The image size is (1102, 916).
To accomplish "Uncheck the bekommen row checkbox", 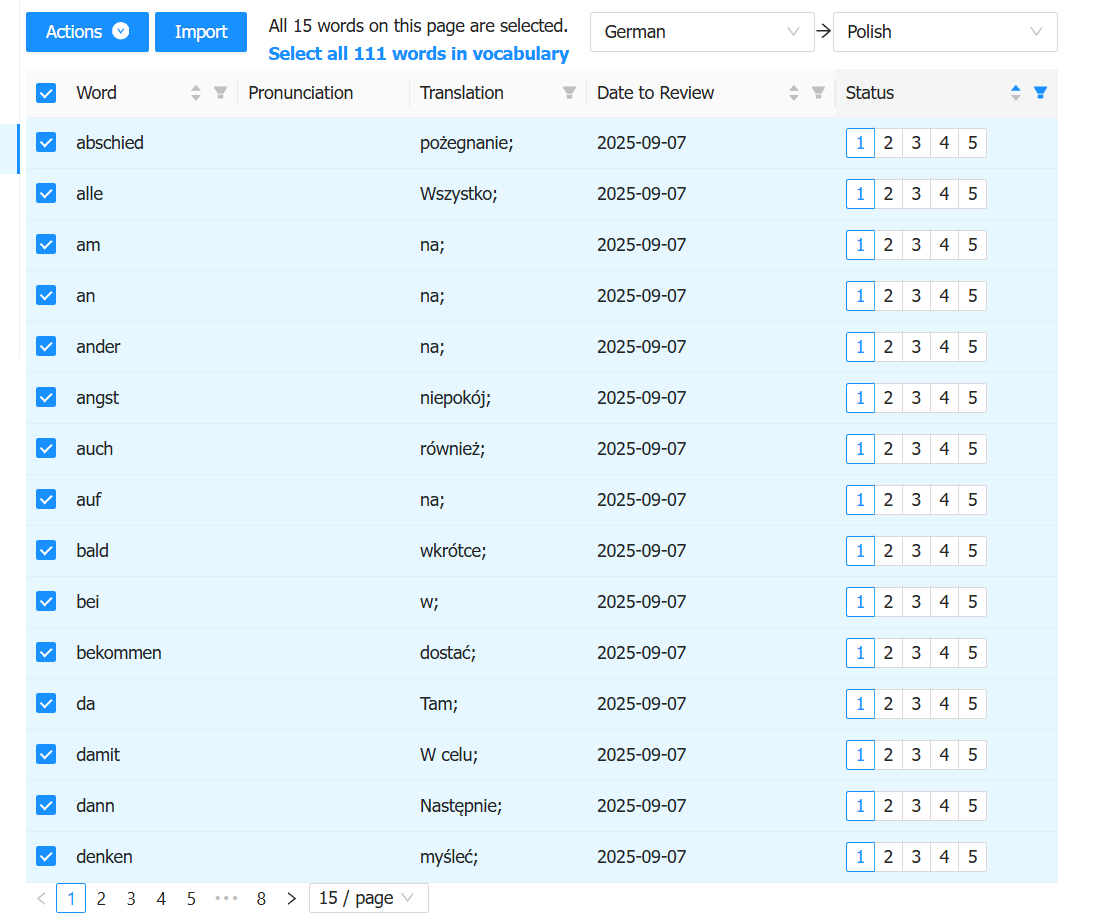I will (x=46, y=652).
